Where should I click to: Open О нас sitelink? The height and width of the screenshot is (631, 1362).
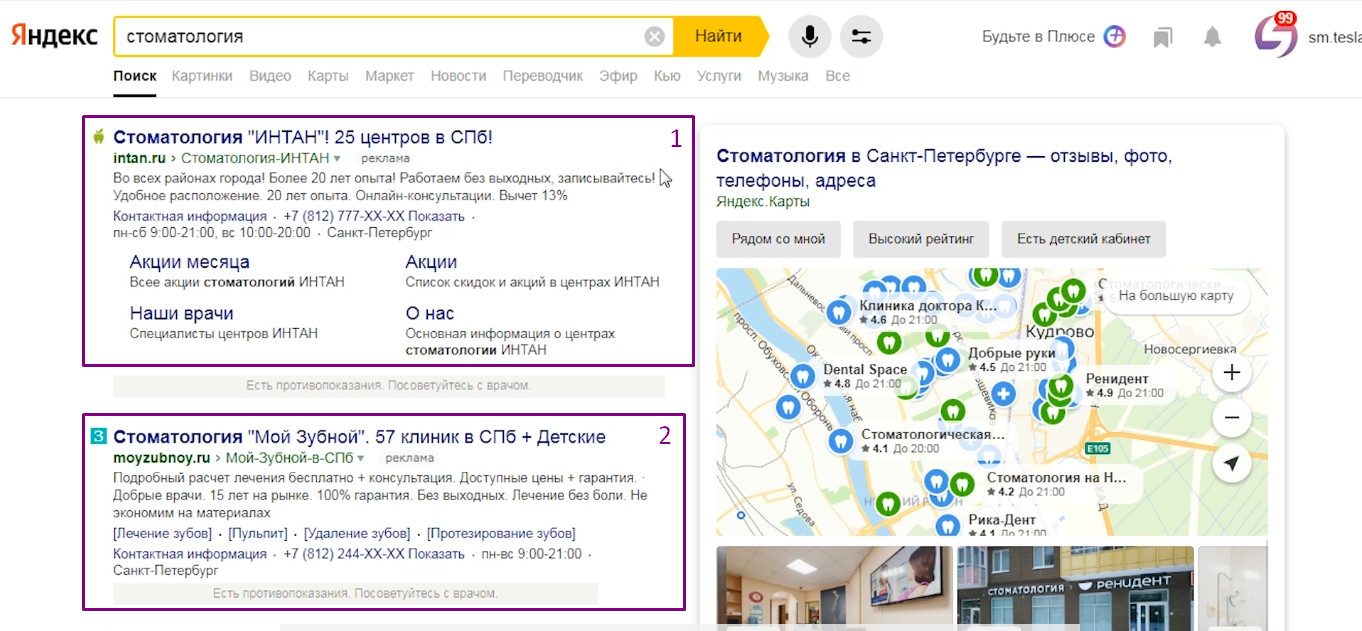430,313
